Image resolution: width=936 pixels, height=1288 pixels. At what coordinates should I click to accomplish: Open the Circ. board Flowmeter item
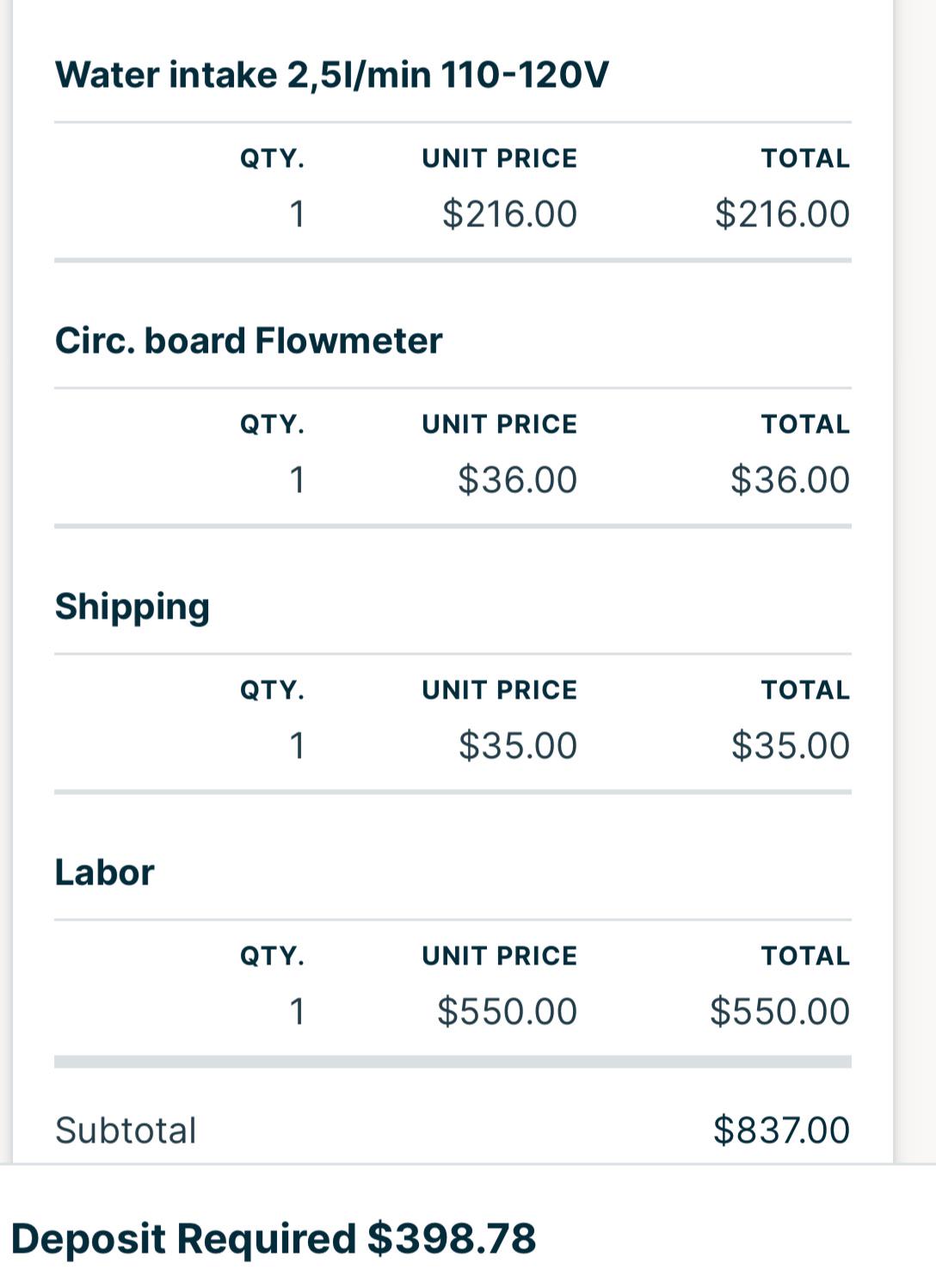pyautogui.click(x=249, y=341)
